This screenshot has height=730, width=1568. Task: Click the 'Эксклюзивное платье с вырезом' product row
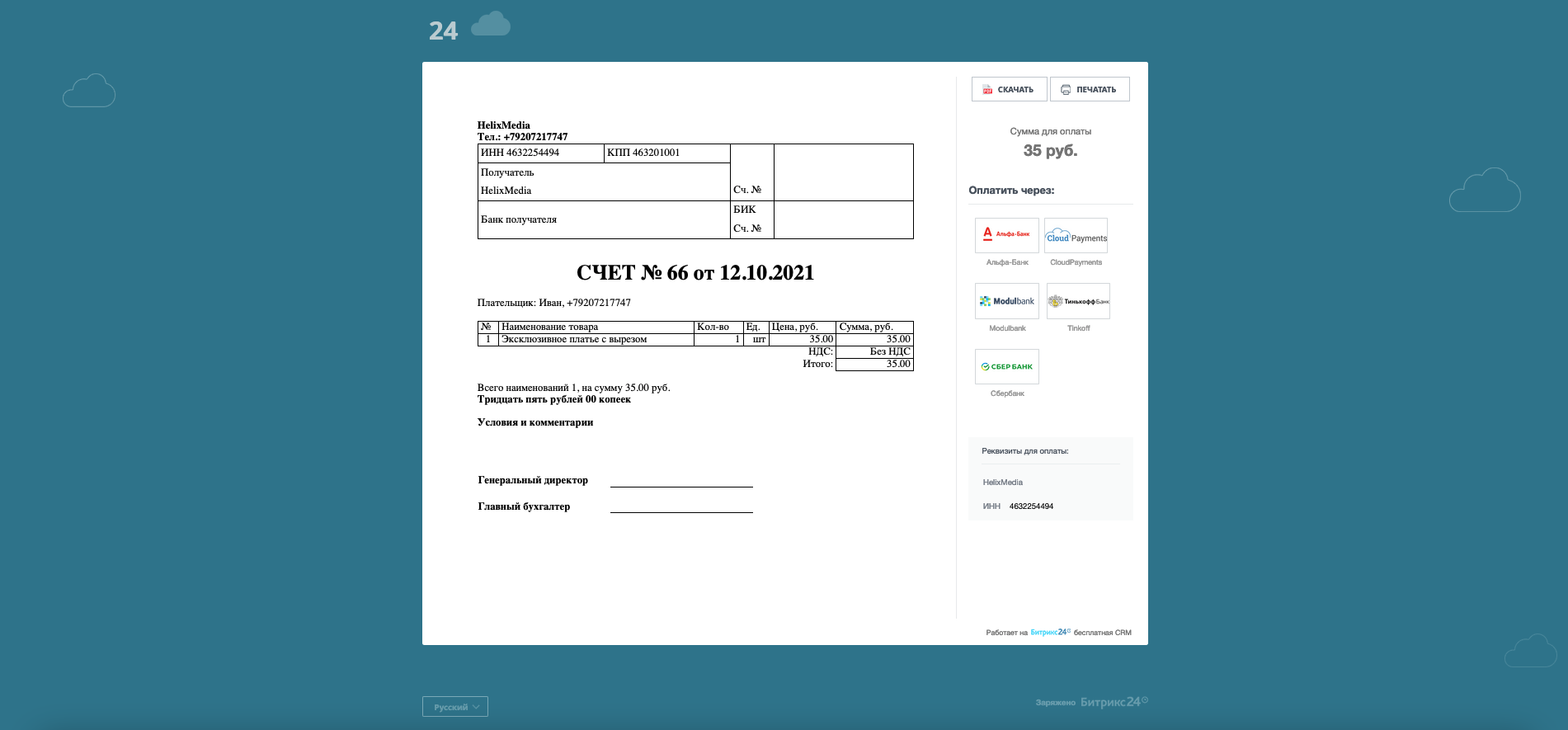point(574,339)
